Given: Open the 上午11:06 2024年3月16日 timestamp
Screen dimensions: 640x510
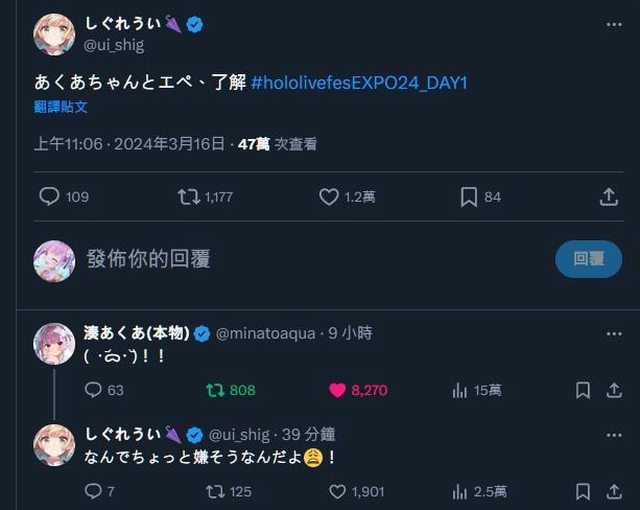Looking at the screenshot, I should pyautogui.click(x=129, y=144).
